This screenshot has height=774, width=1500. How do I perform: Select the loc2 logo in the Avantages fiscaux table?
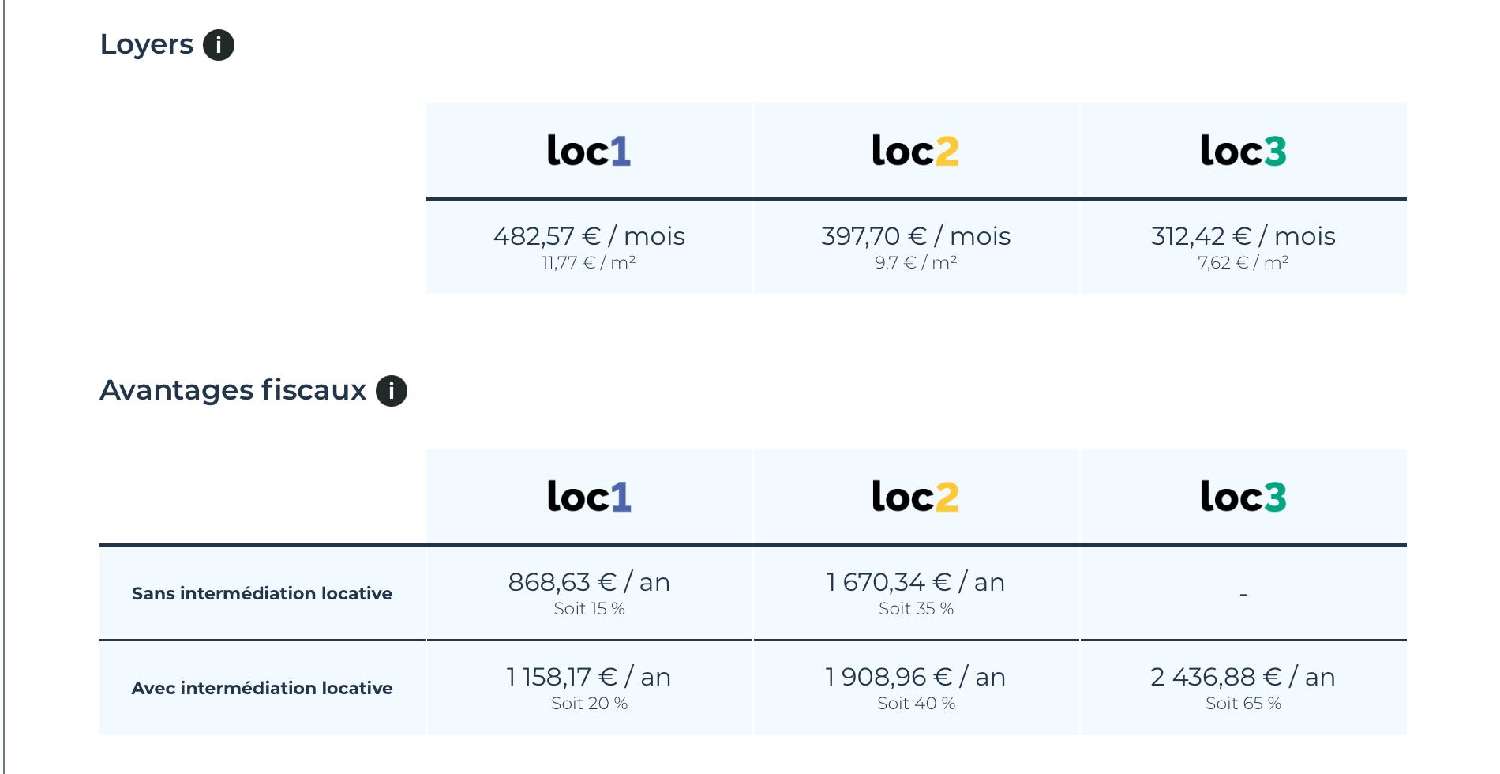point(915,497)
